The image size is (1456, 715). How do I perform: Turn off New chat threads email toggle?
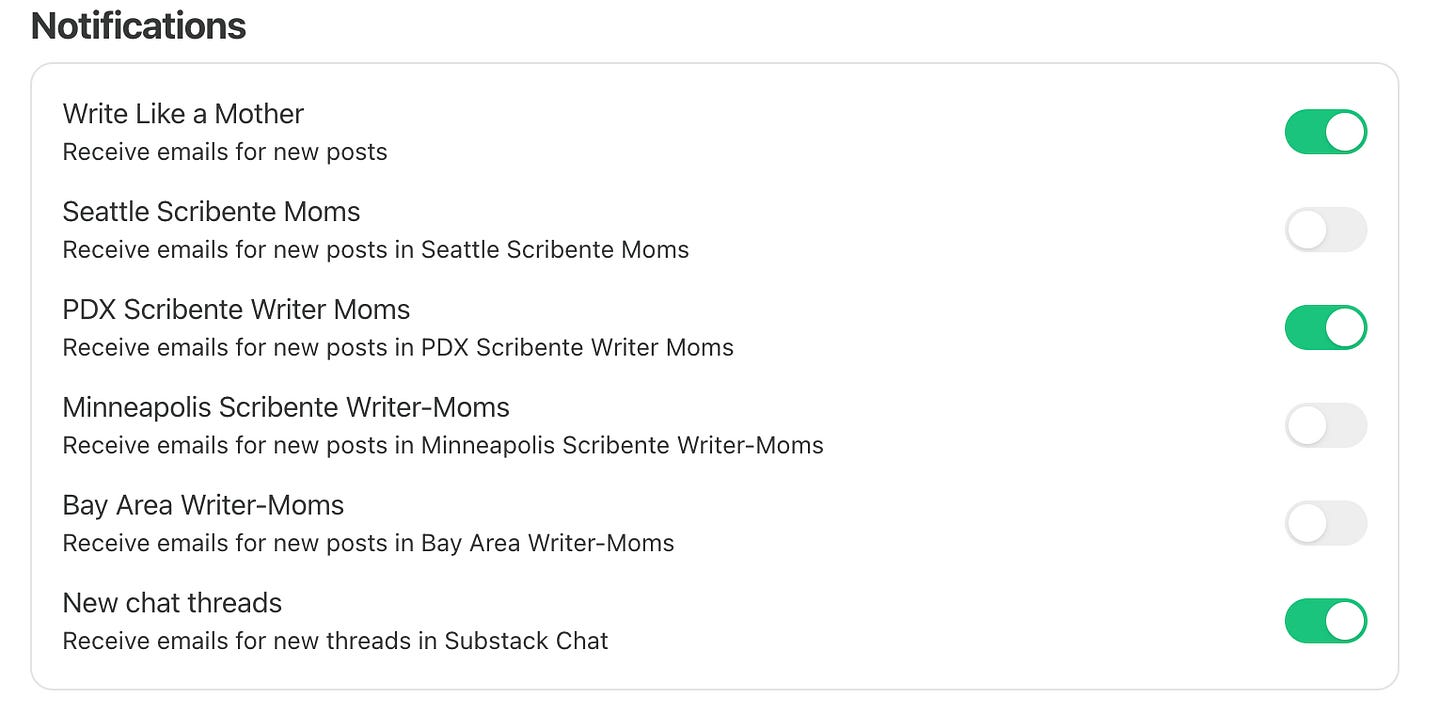pyautogui.click(x=1325, y=621)
